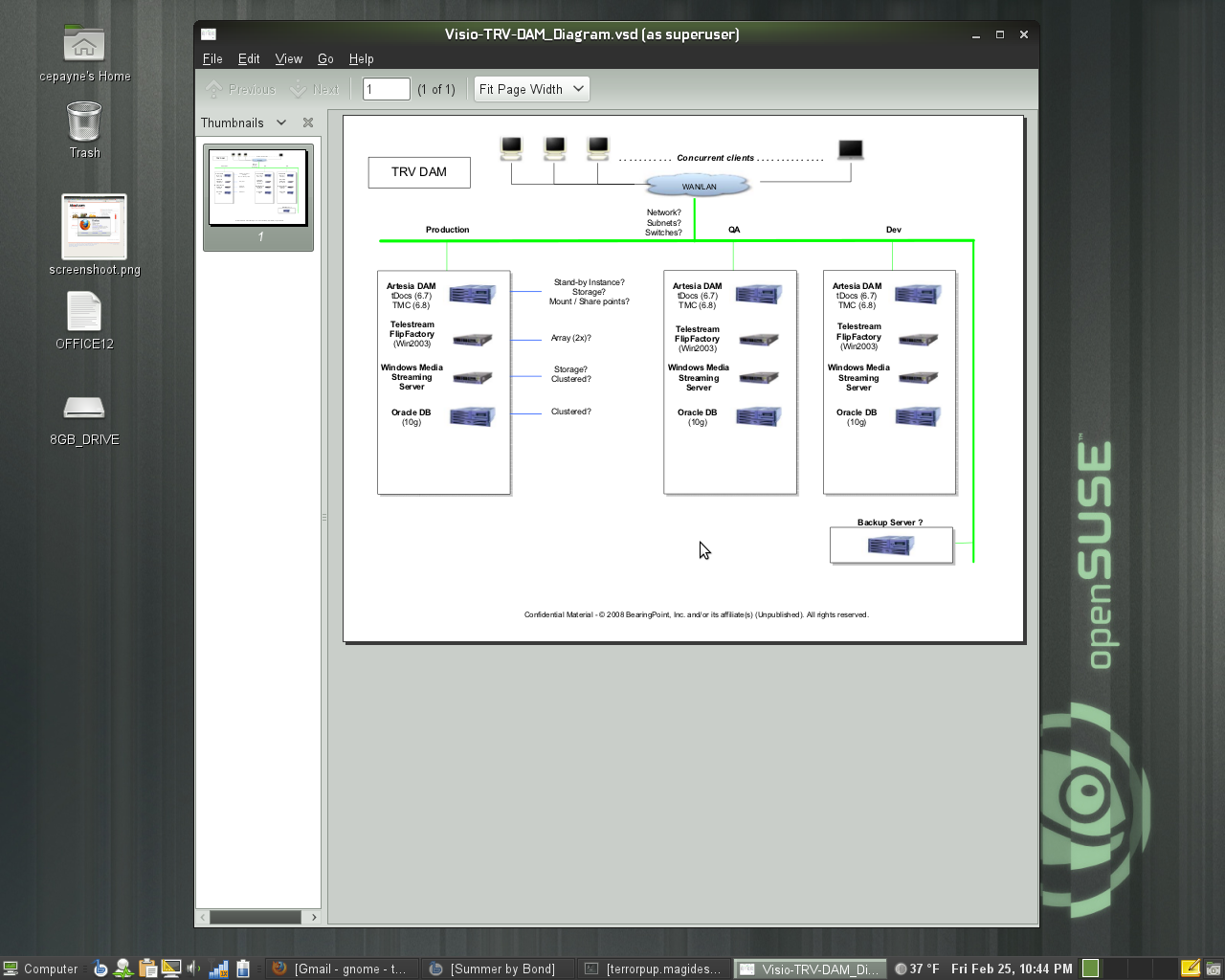The height and width of the screenshot is (980, 1225).
Task: Open the View menu
Action: 288,59
